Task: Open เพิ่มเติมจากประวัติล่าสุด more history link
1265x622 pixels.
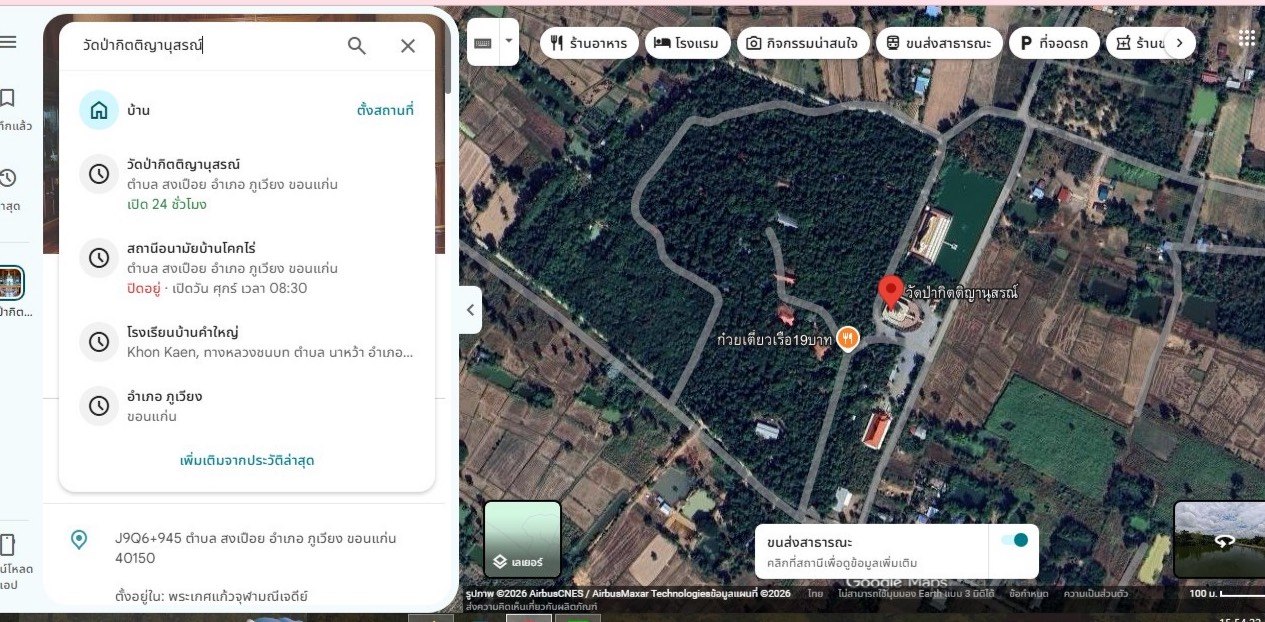Action: point(248,460)
